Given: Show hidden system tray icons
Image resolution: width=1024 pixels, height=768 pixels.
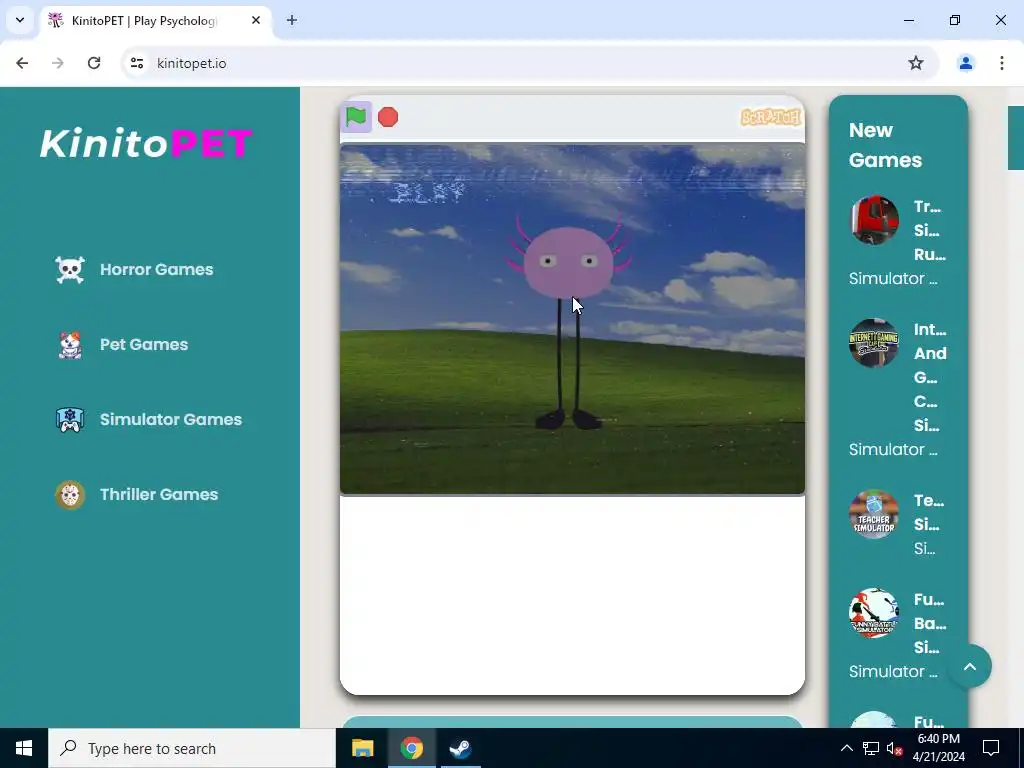Looking at the screenshot, I should (846, 748).
